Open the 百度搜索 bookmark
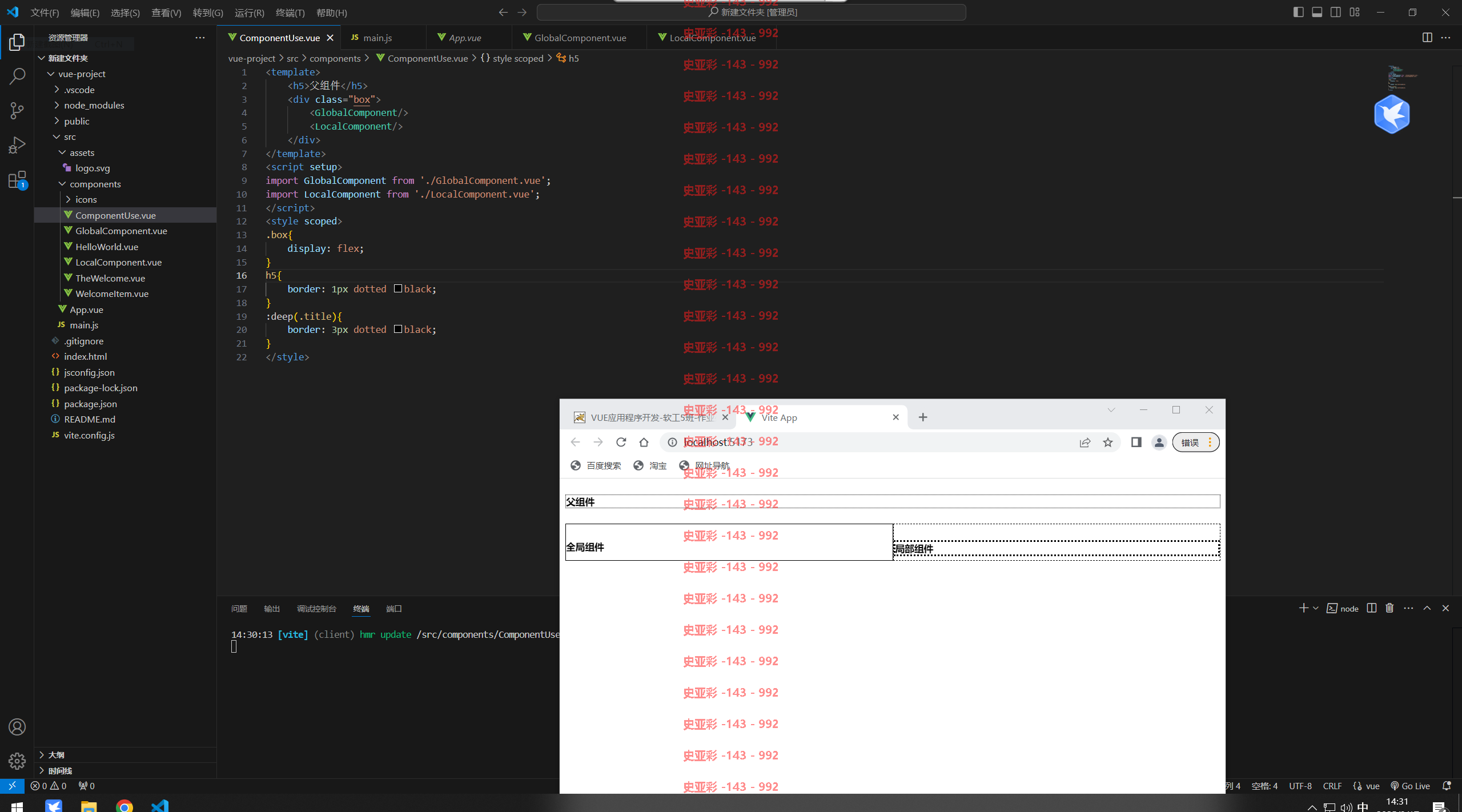Image resolution: width=1462 pixels, height=812 pixels. click(x=596, y=465)
